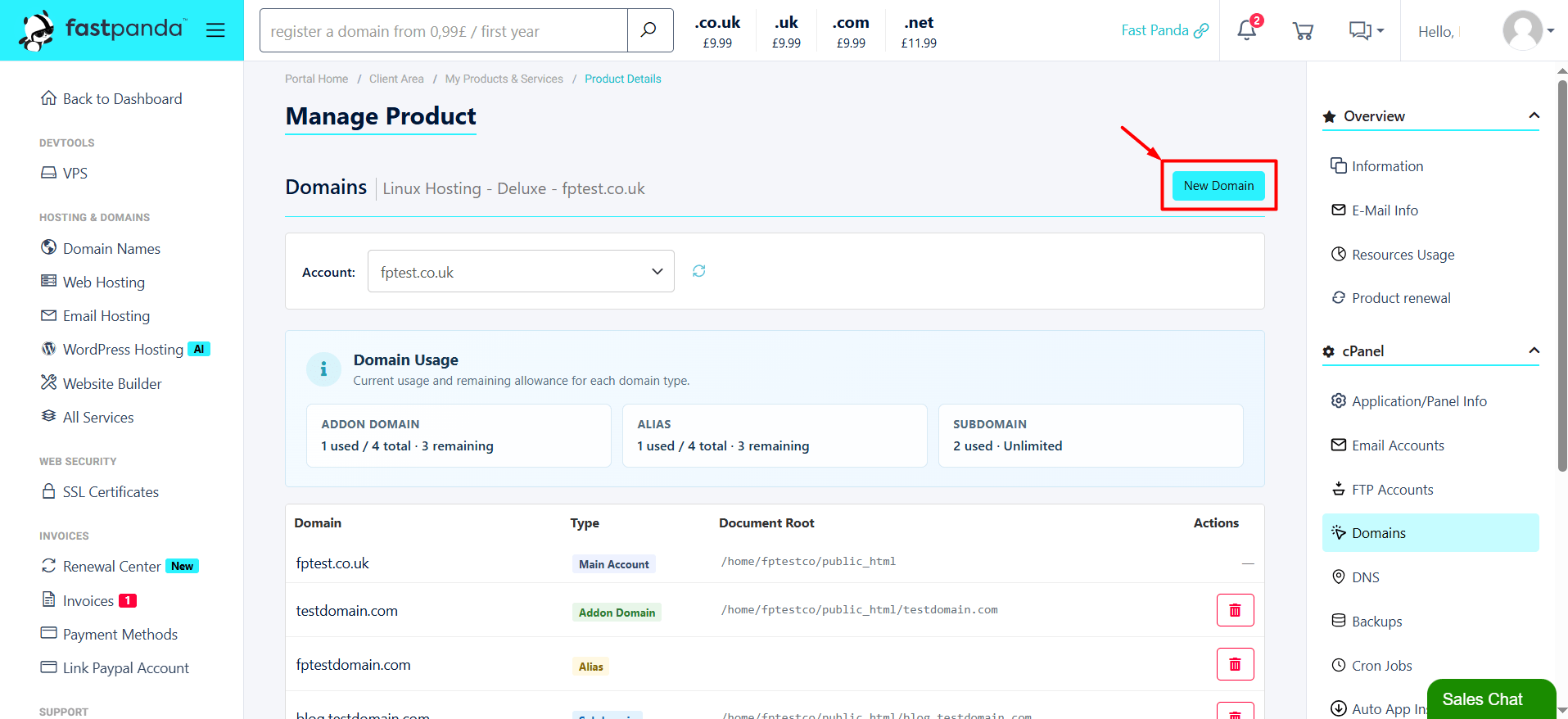The image size is (1568, 719).
Task: Open FTP Accounts in cPanel
Action: [x=1382, y=490]
